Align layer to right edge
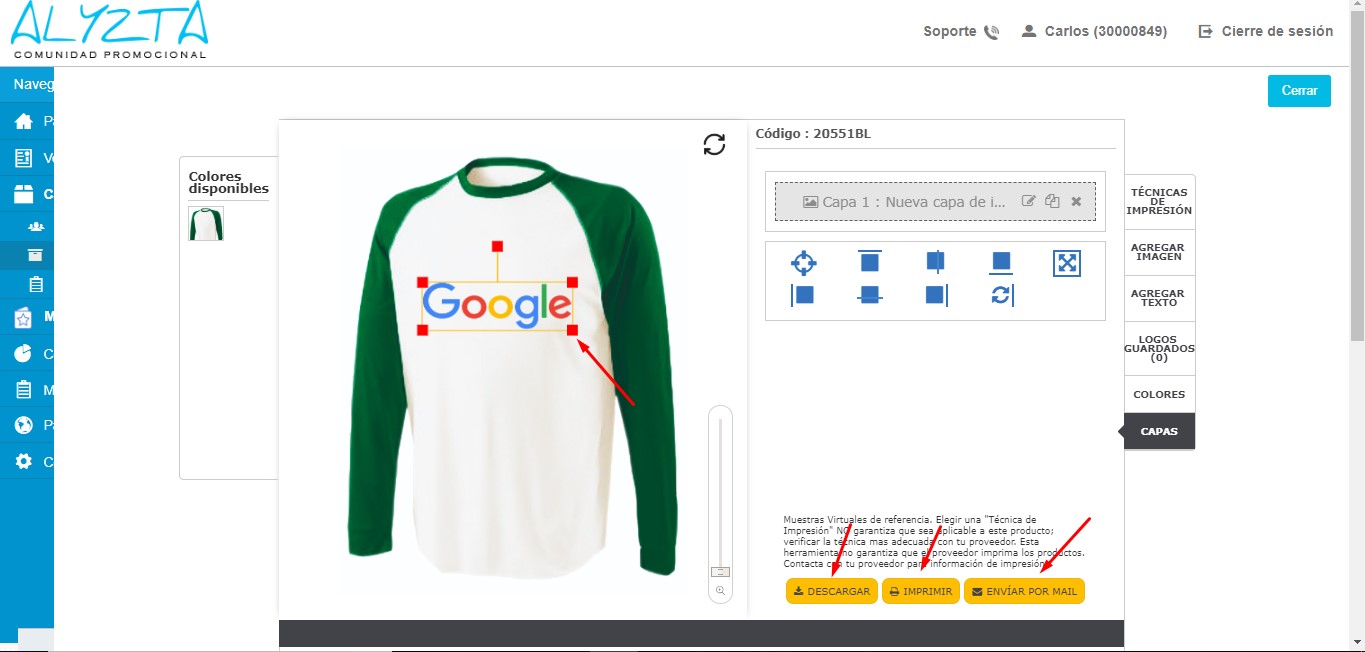 coord(937,295)
